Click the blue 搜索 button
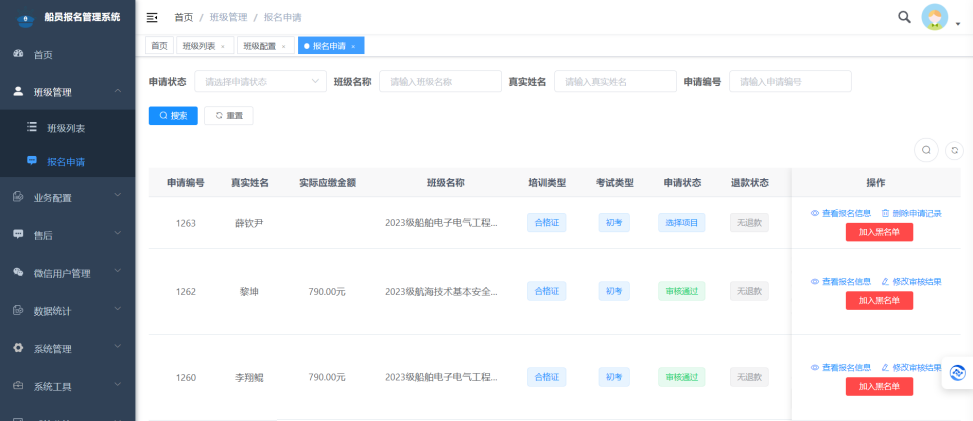Image resolution: width=973 pixels, height=421 pixels. [x=173, y=116]
